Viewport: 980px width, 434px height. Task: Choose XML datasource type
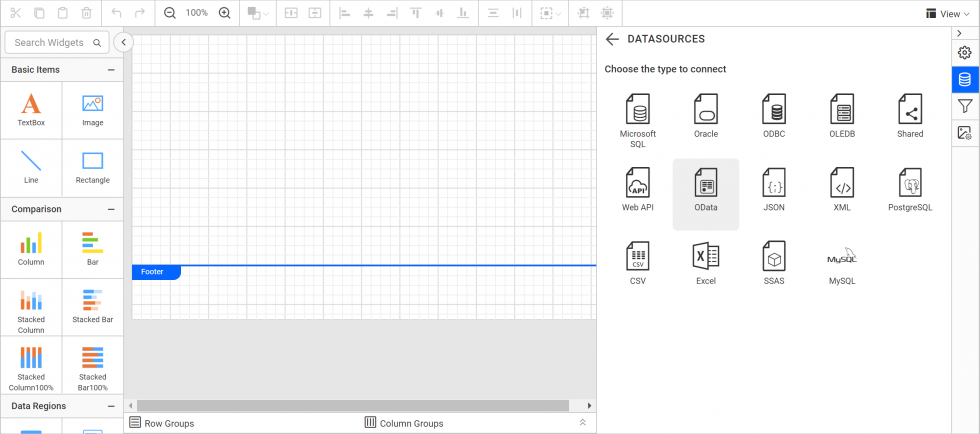[842, 194]
